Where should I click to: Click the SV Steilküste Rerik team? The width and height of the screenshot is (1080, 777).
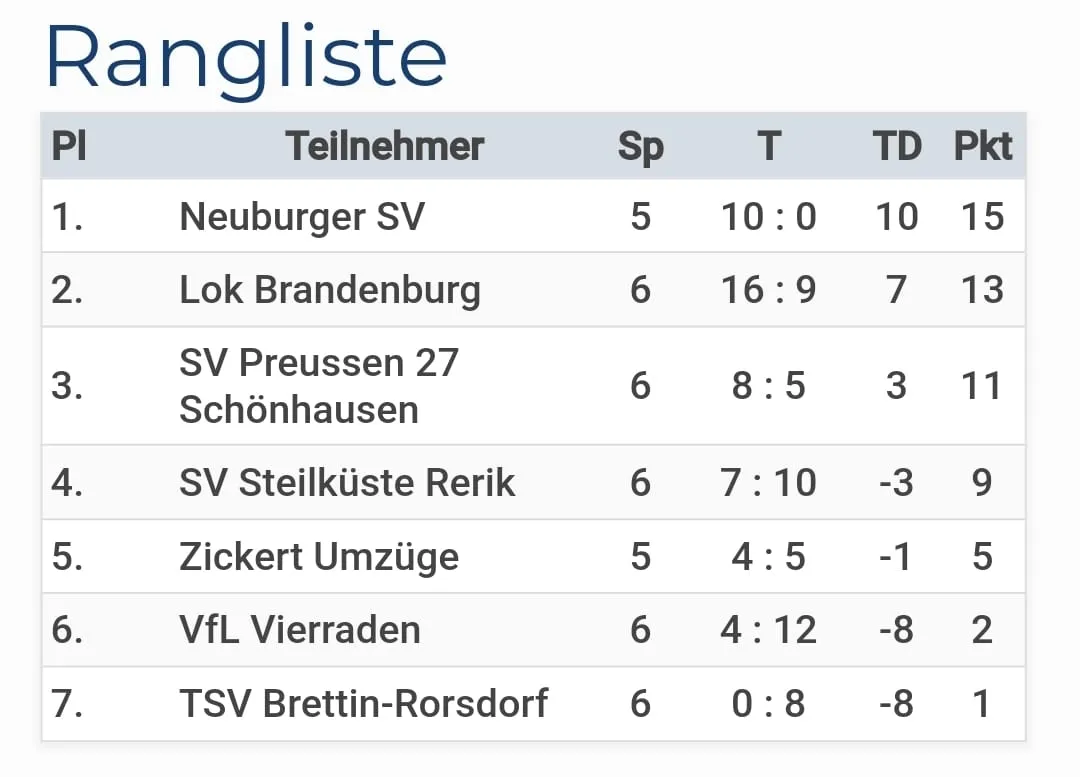coord(347,483)
